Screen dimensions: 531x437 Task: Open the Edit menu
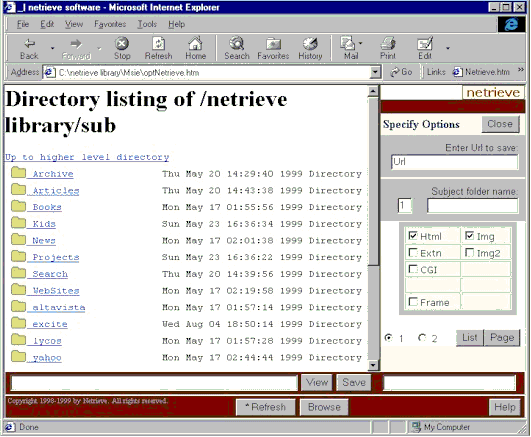(47, 24)
